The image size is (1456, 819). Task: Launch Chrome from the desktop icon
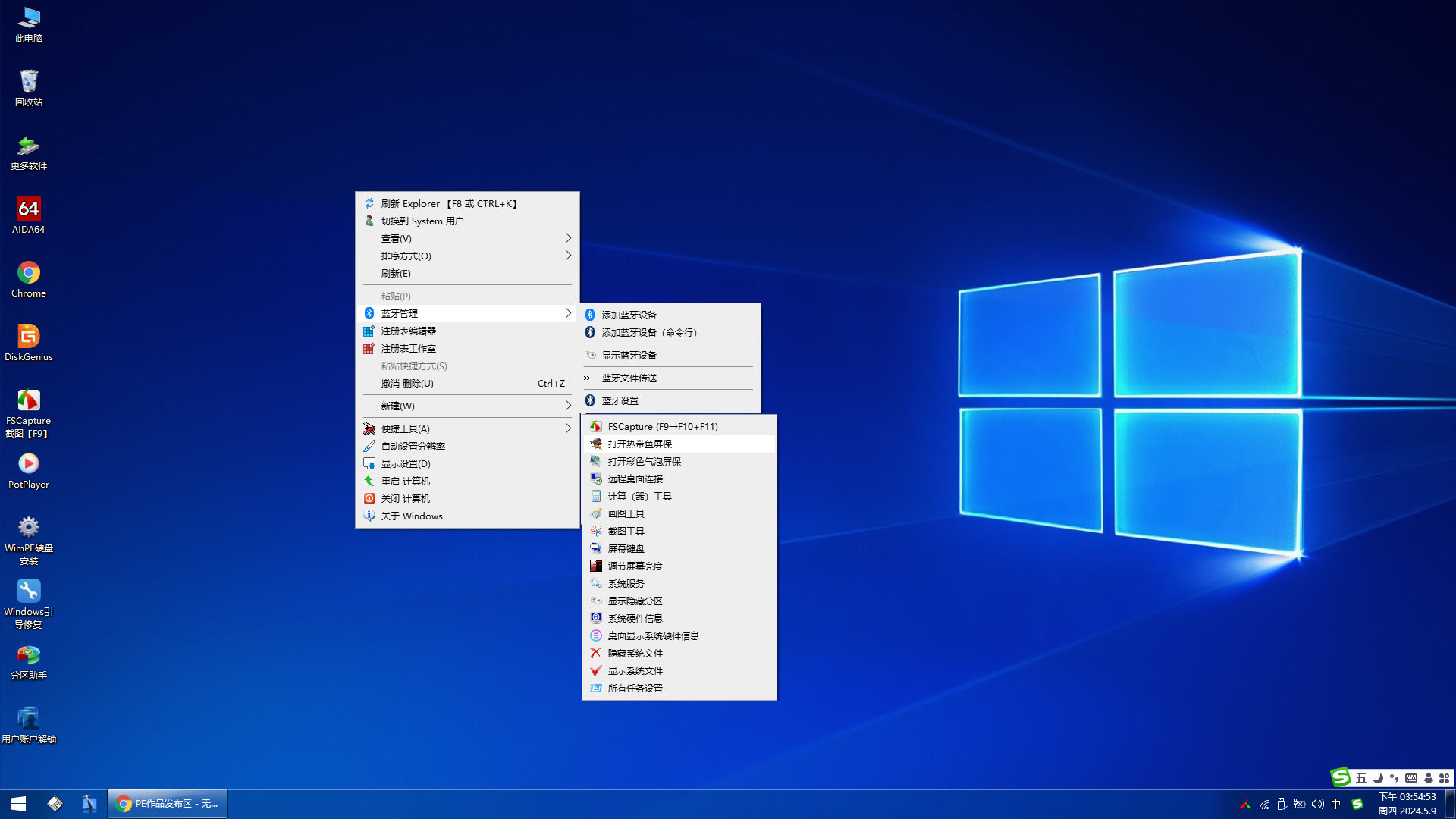coord(29,279)
